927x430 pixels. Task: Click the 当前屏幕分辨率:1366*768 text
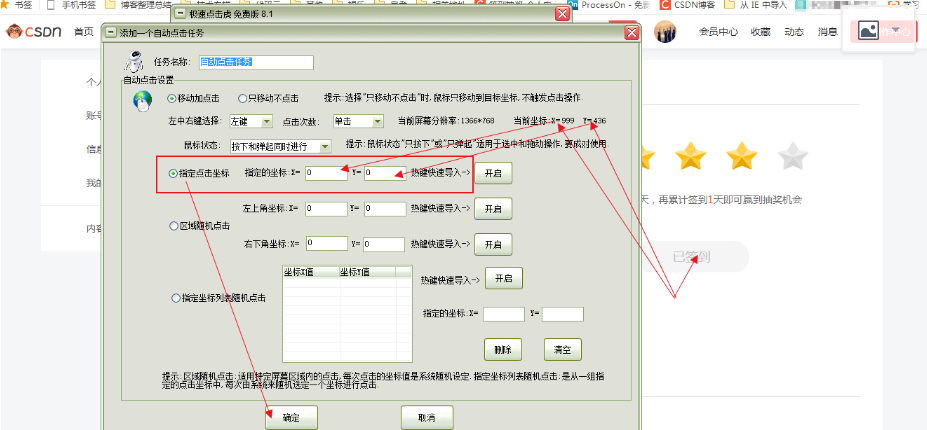(446, 121)
